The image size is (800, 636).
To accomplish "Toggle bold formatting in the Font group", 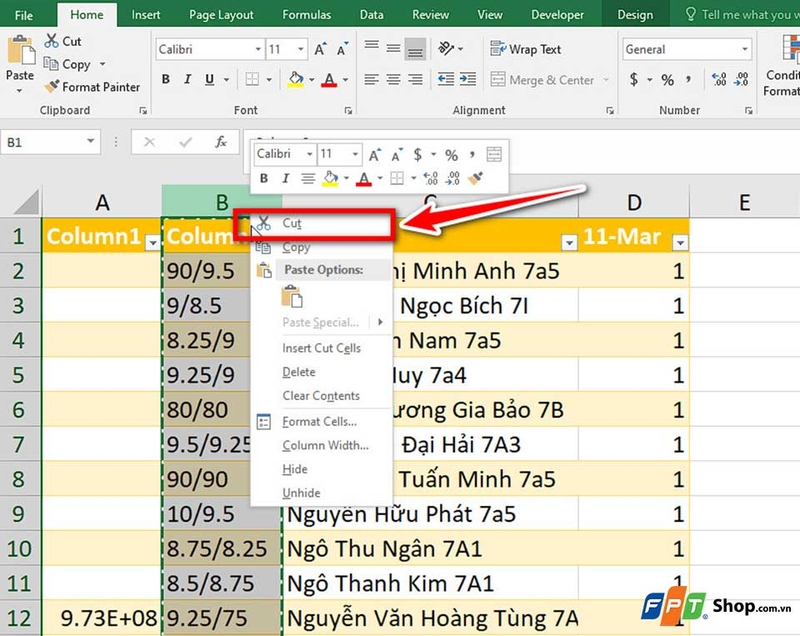I will (x=166, y=78).
